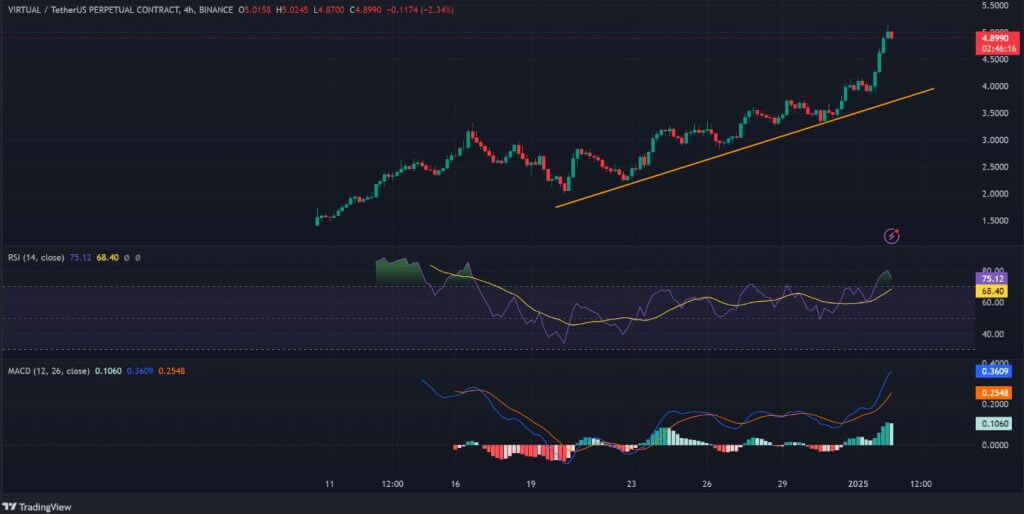Click the yellow 68.40 RSI axis tag
Viewport: 1024px width, 514px height.
(993, 291)
